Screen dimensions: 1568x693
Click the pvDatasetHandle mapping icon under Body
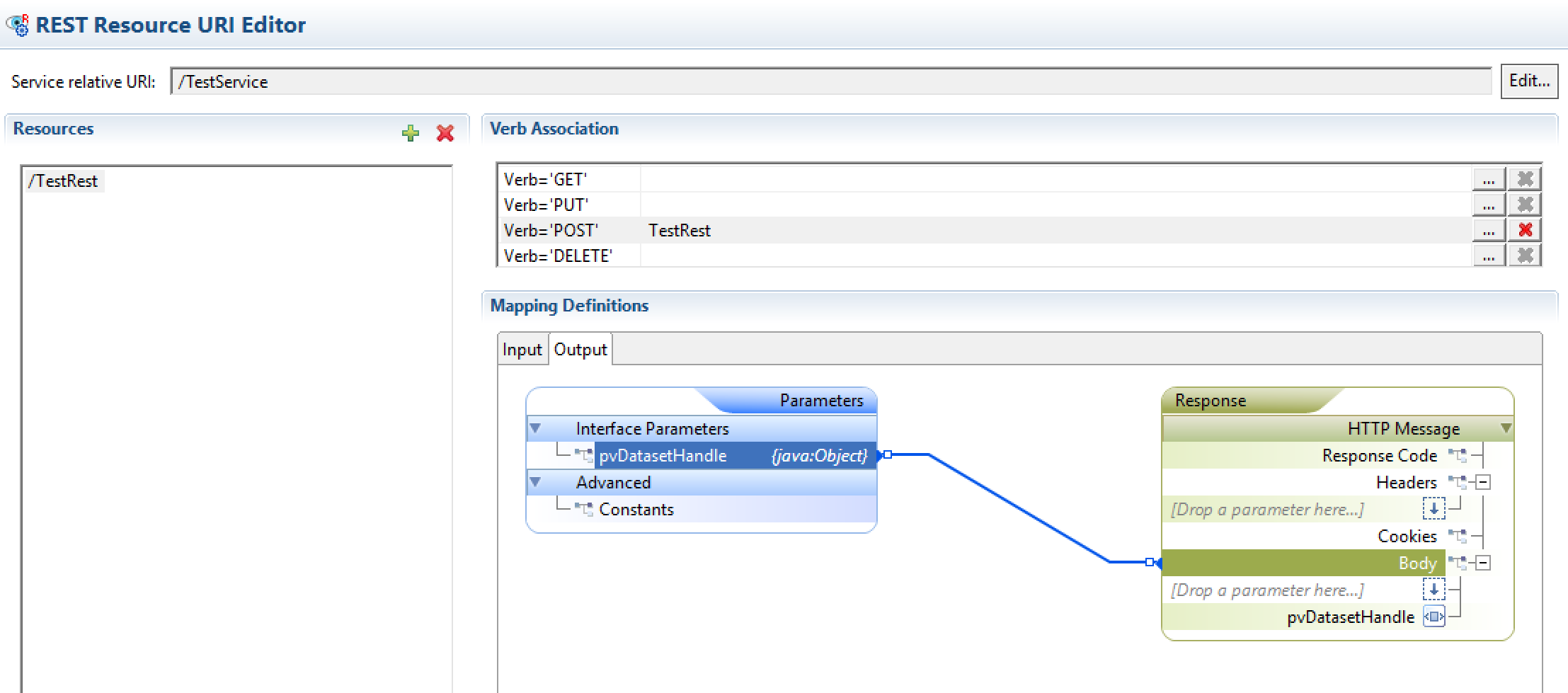click(1435, 617)
